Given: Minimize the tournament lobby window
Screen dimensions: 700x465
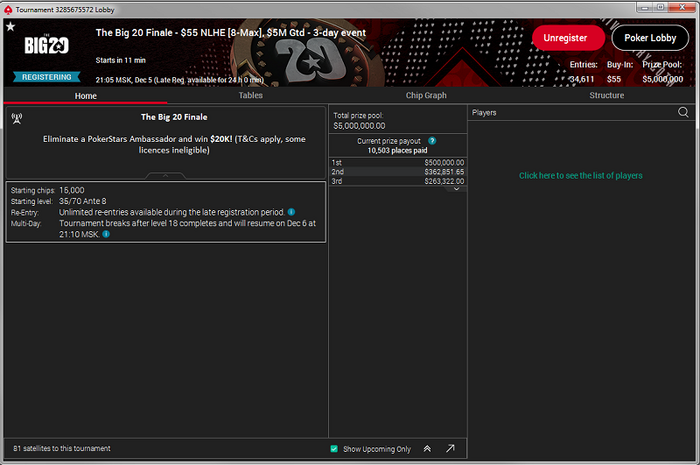Looking at the screenshot, I should (645, 8).
